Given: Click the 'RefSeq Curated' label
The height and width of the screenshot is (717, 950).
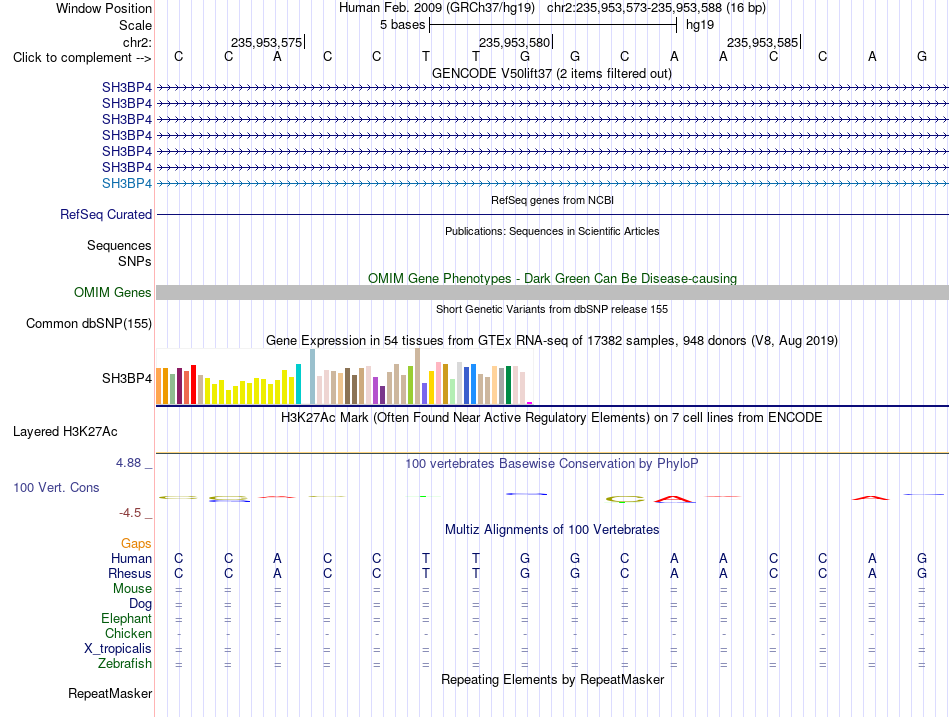Looking at the screenshot, I should (106, 215).
